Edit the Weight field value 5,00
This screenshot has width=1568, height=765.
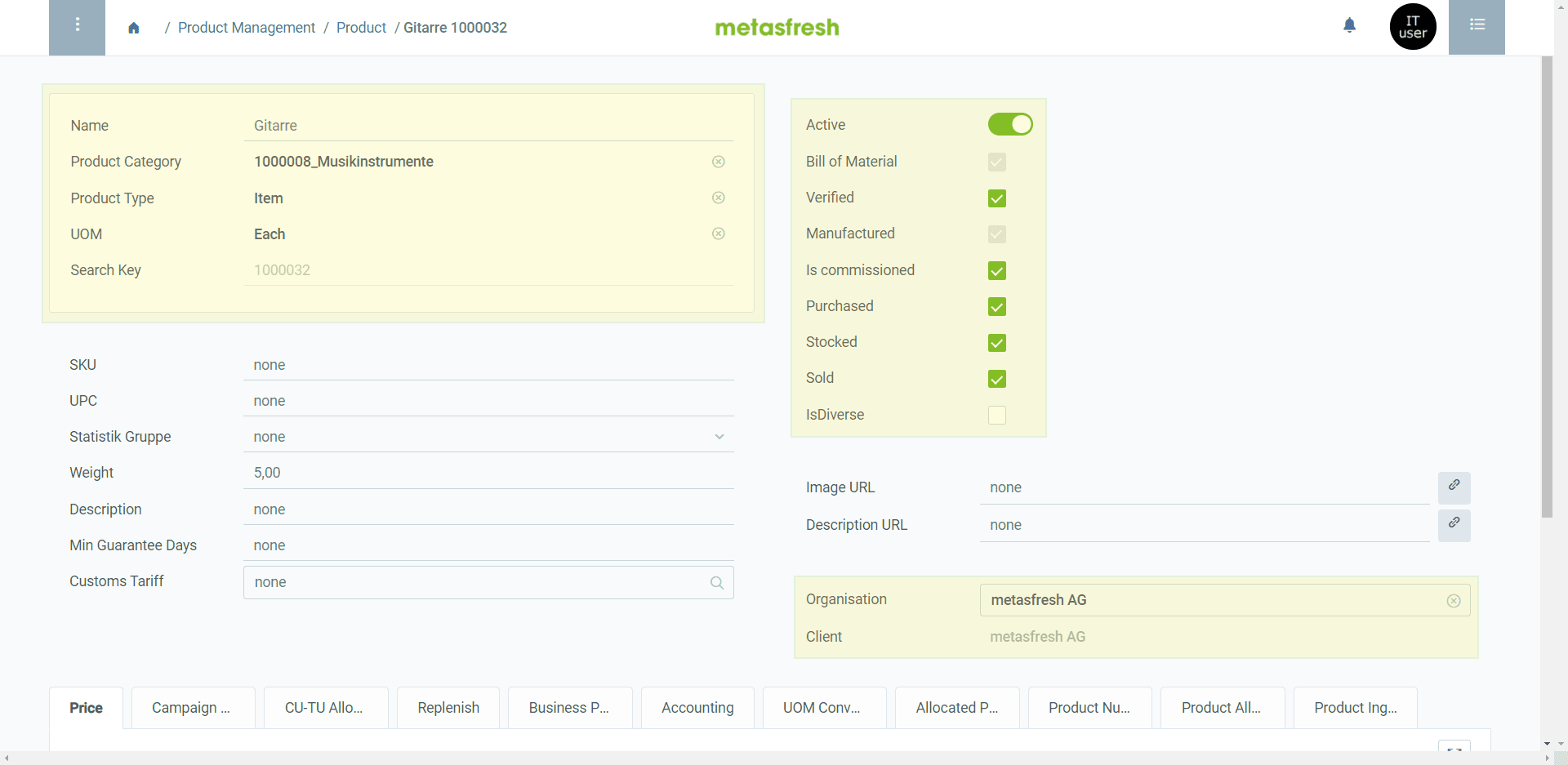pyautogui.click(x=488, y=473)
